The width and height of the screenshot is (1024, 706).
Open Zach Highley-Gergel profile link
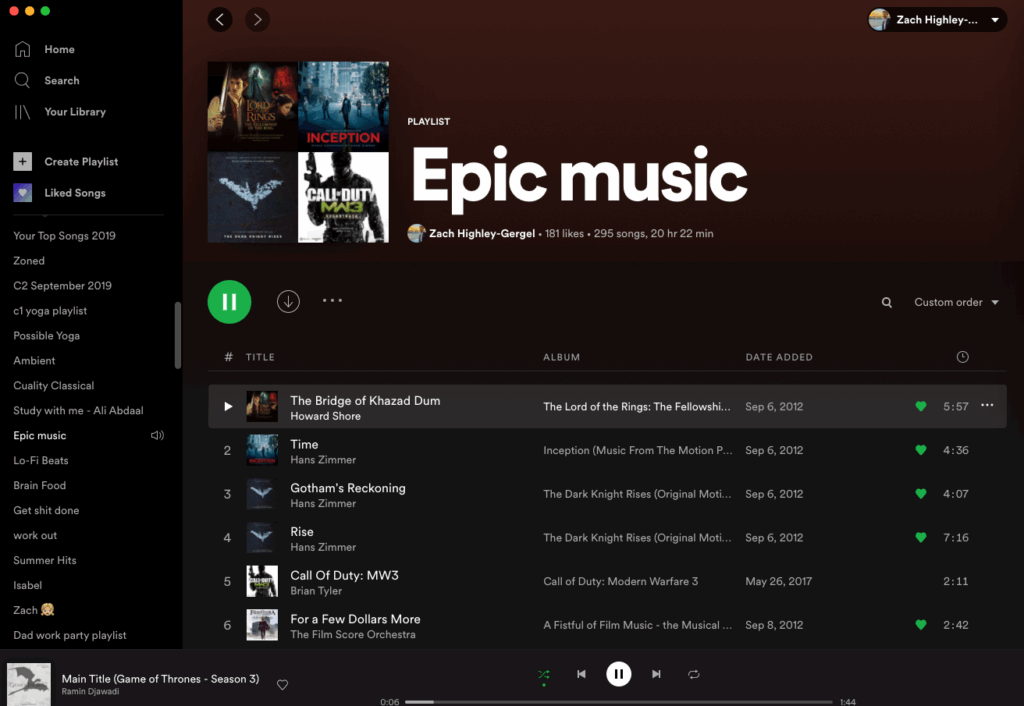(482, 233)
